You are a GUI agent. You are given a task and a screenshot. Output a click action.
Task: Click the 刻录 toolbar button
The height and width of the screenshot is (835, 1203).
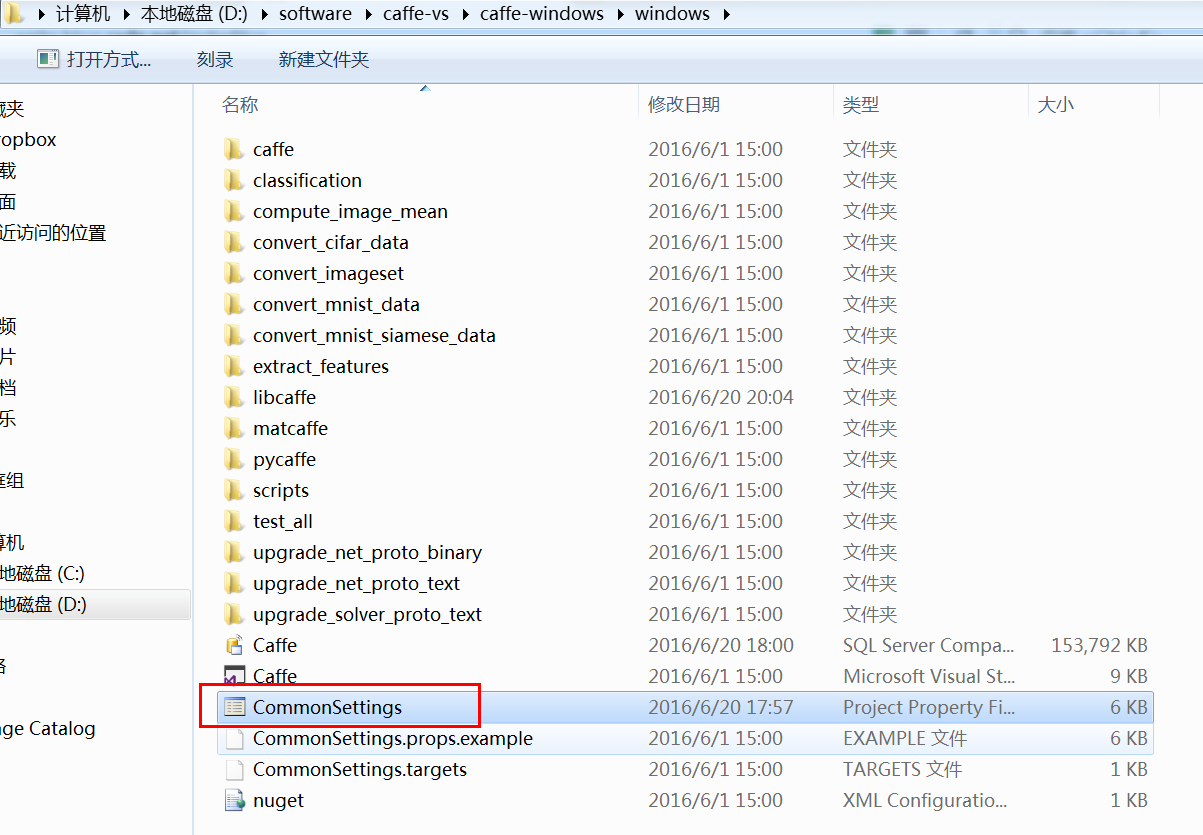(215, 60)
